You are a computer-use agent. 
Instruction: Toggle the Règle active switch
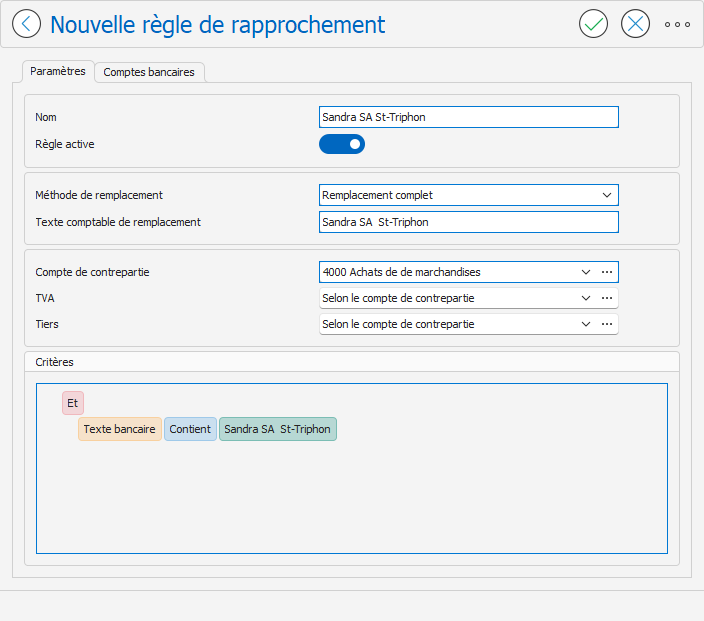click(342, 144)
